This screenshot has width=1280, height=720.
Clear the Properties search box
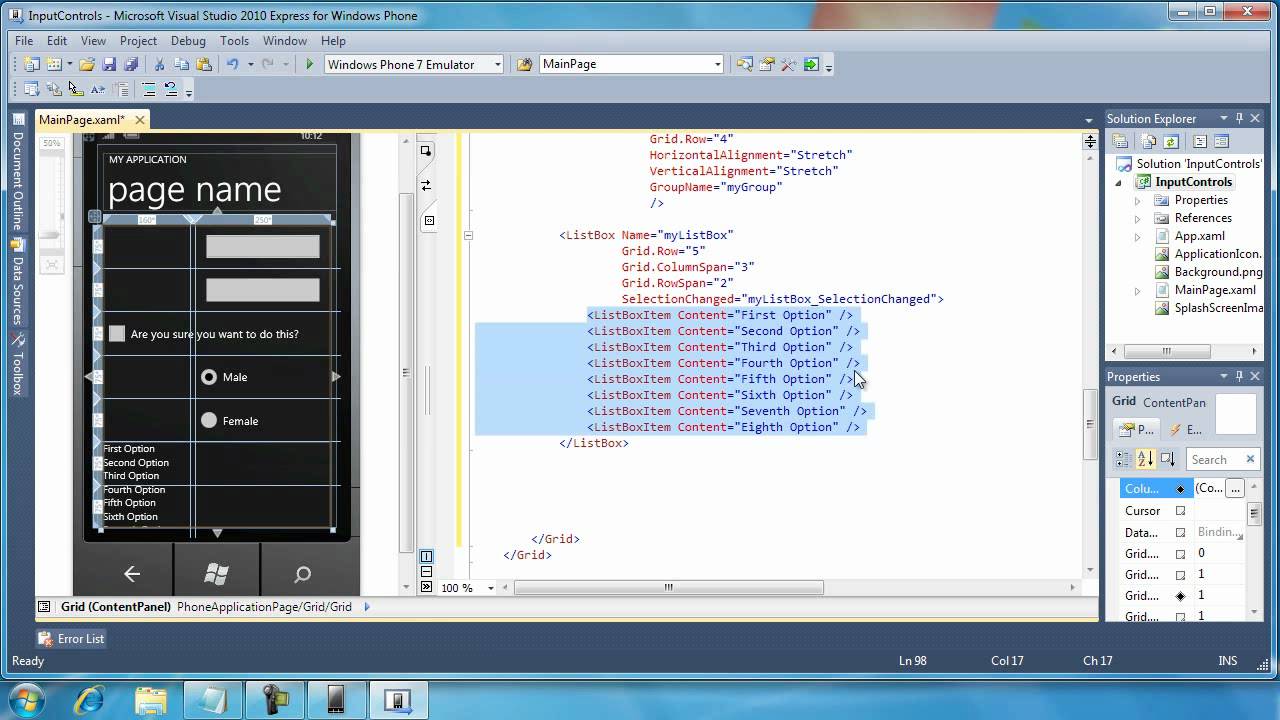(x=1250, y=459)
